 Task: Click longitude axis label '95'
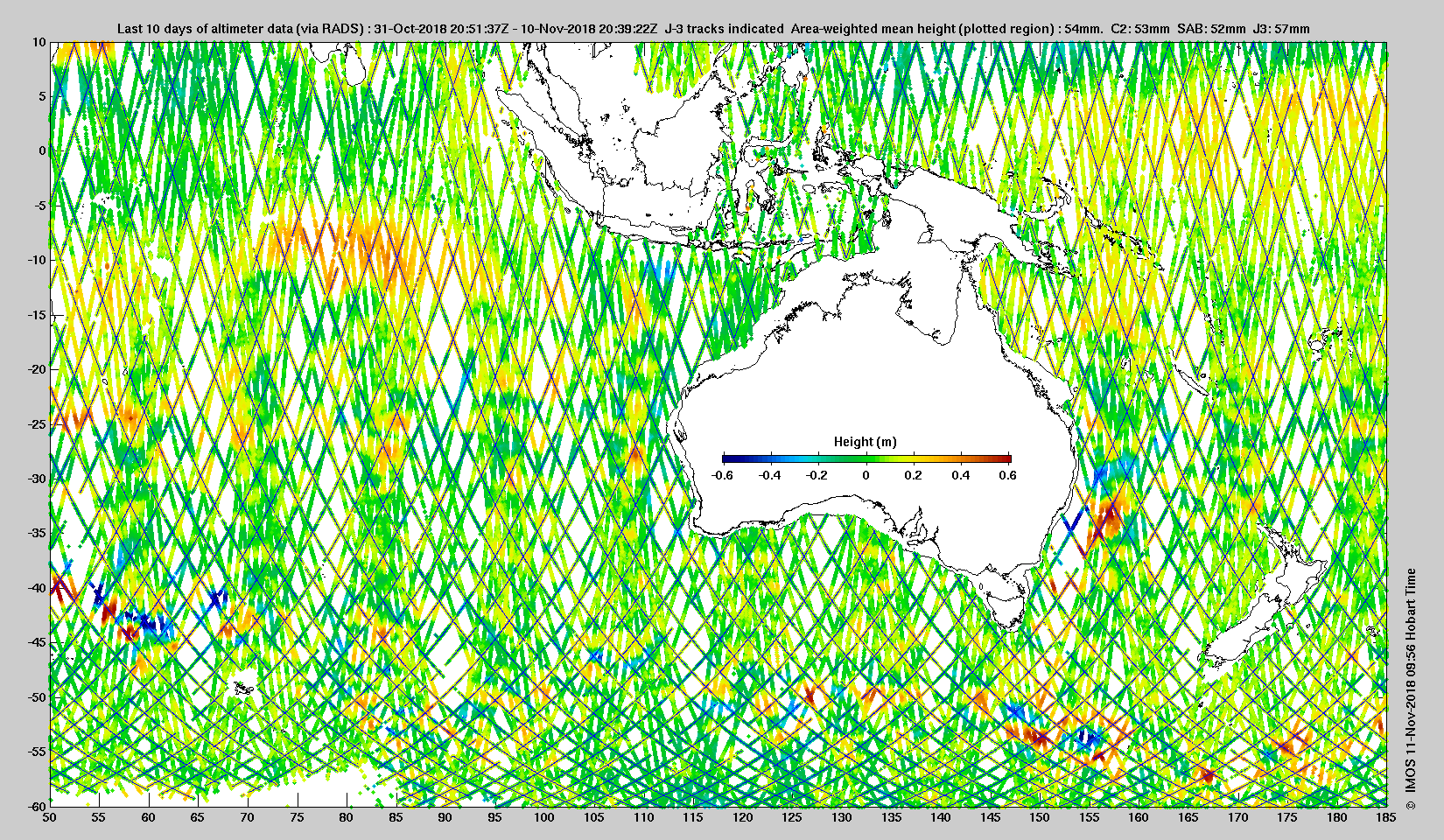[x=495, y=817]
